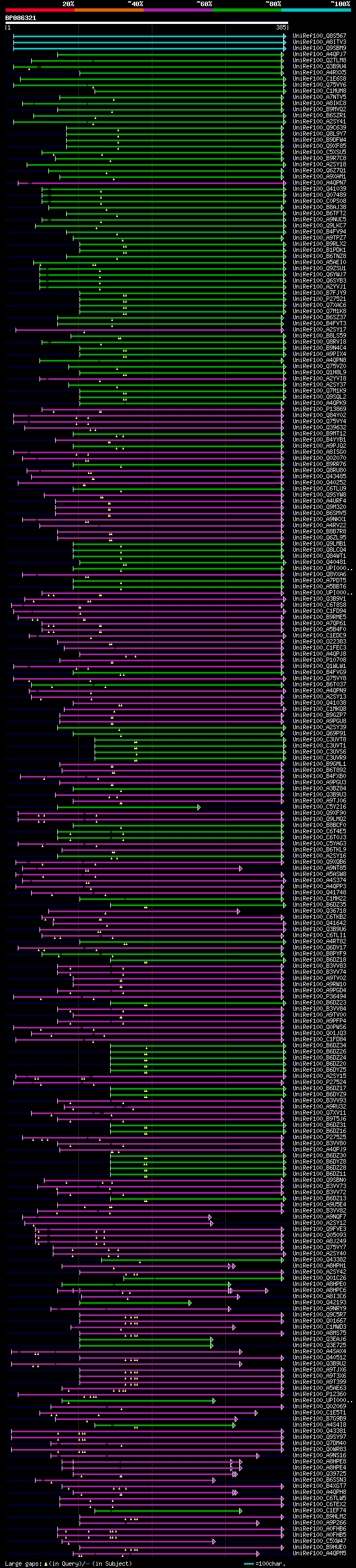Select the UniRef100_C1E6S8 label
The height and width of the screenshot is (1568, 356).
pos(319,78)
